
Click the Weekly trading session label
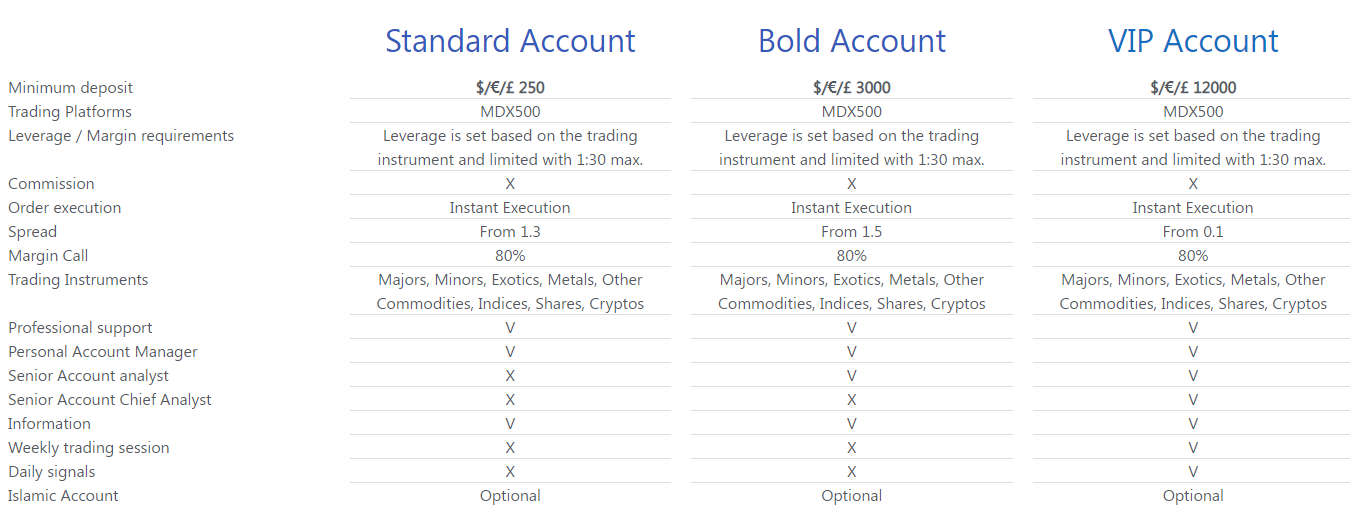coord(89,448)
